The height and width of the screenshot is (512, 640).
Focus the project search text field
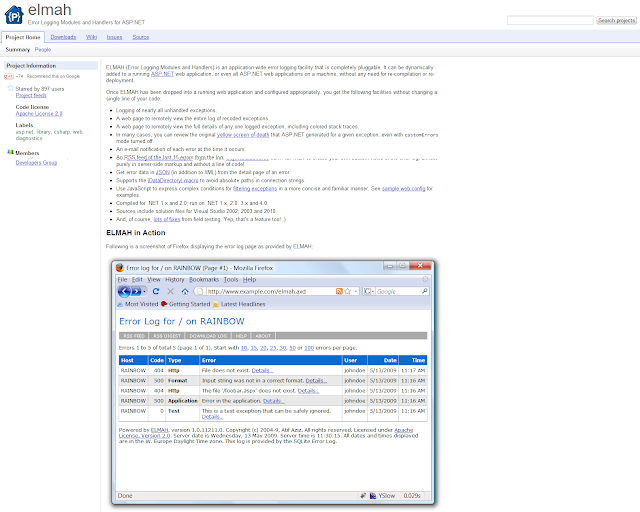550,20
